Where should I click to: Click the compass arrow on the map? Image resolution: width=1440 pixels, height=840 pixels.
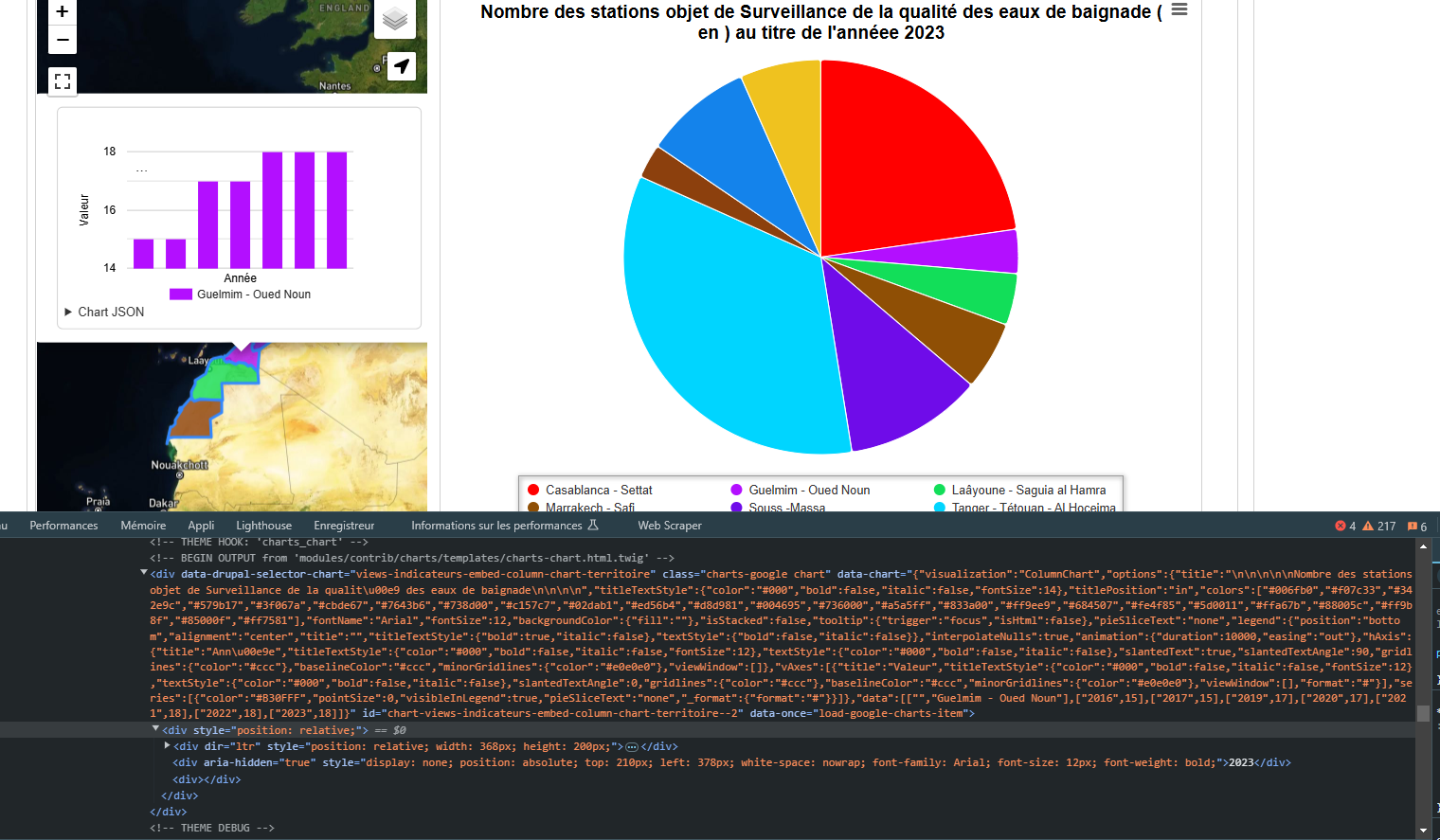click(401, 66)
